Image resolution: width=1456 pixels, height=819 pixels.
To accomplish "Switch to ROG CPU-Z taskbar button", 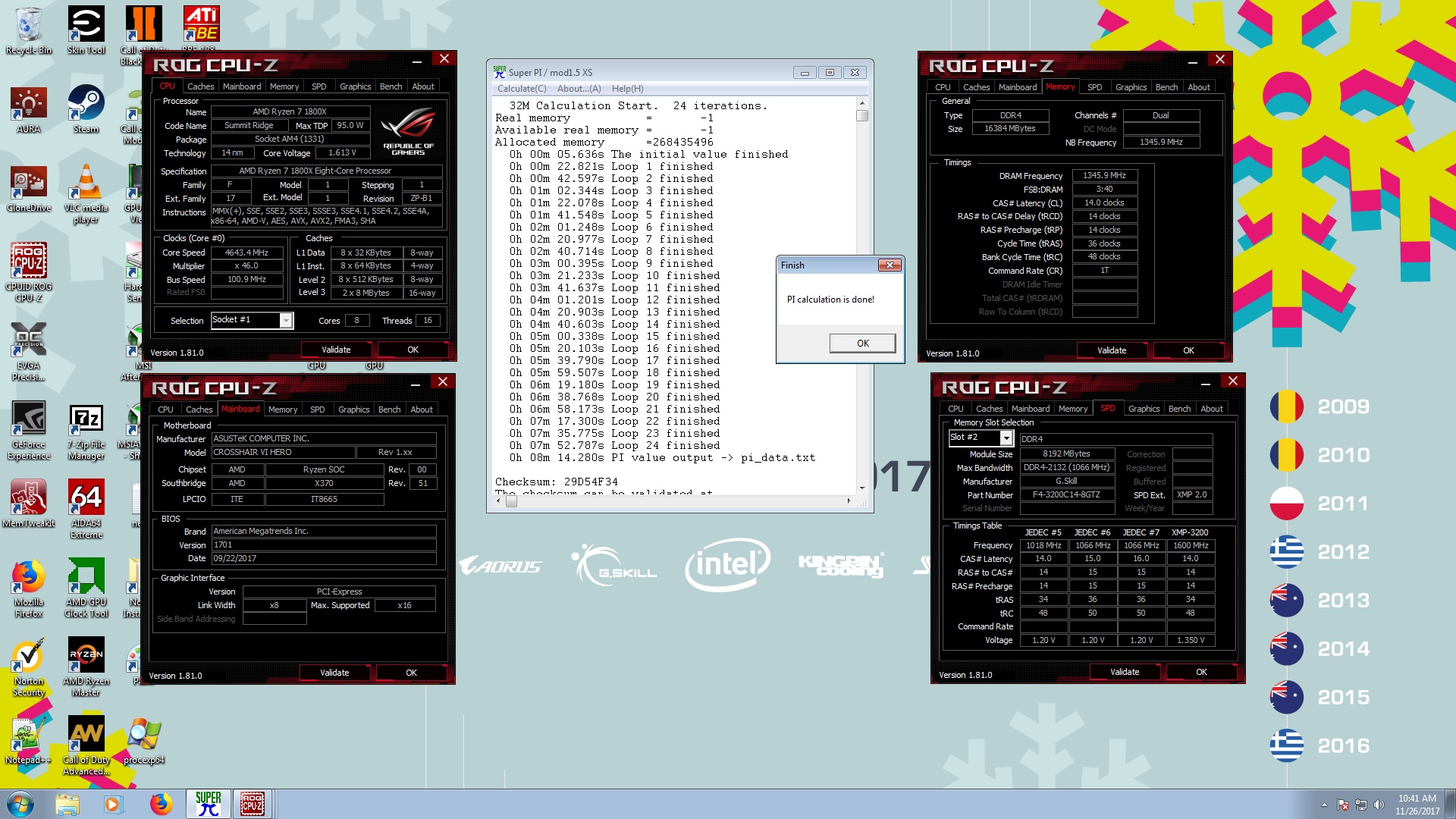I will click(253, 804).
